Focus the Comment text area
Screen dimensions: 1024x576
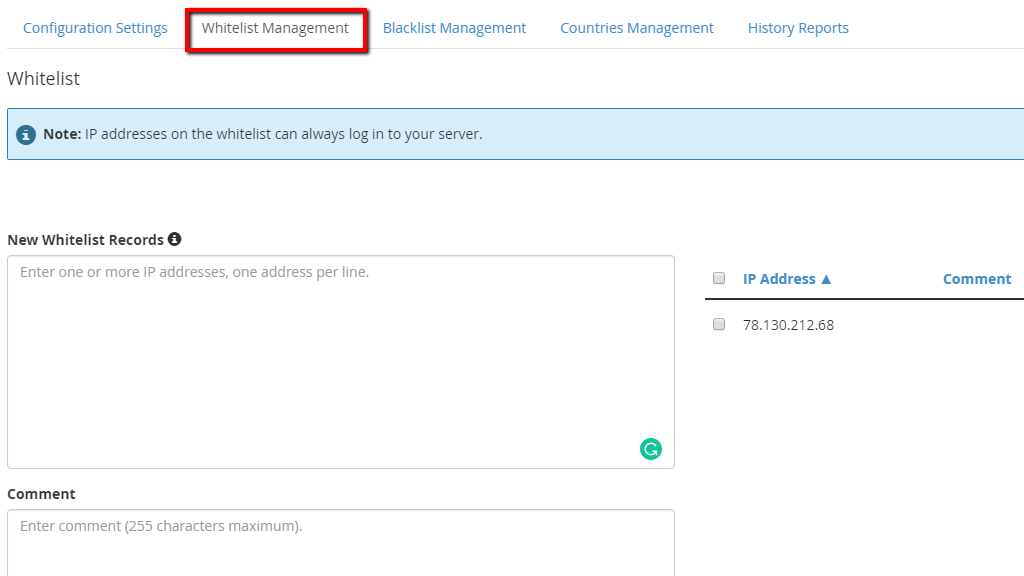(x=341, y=543)
